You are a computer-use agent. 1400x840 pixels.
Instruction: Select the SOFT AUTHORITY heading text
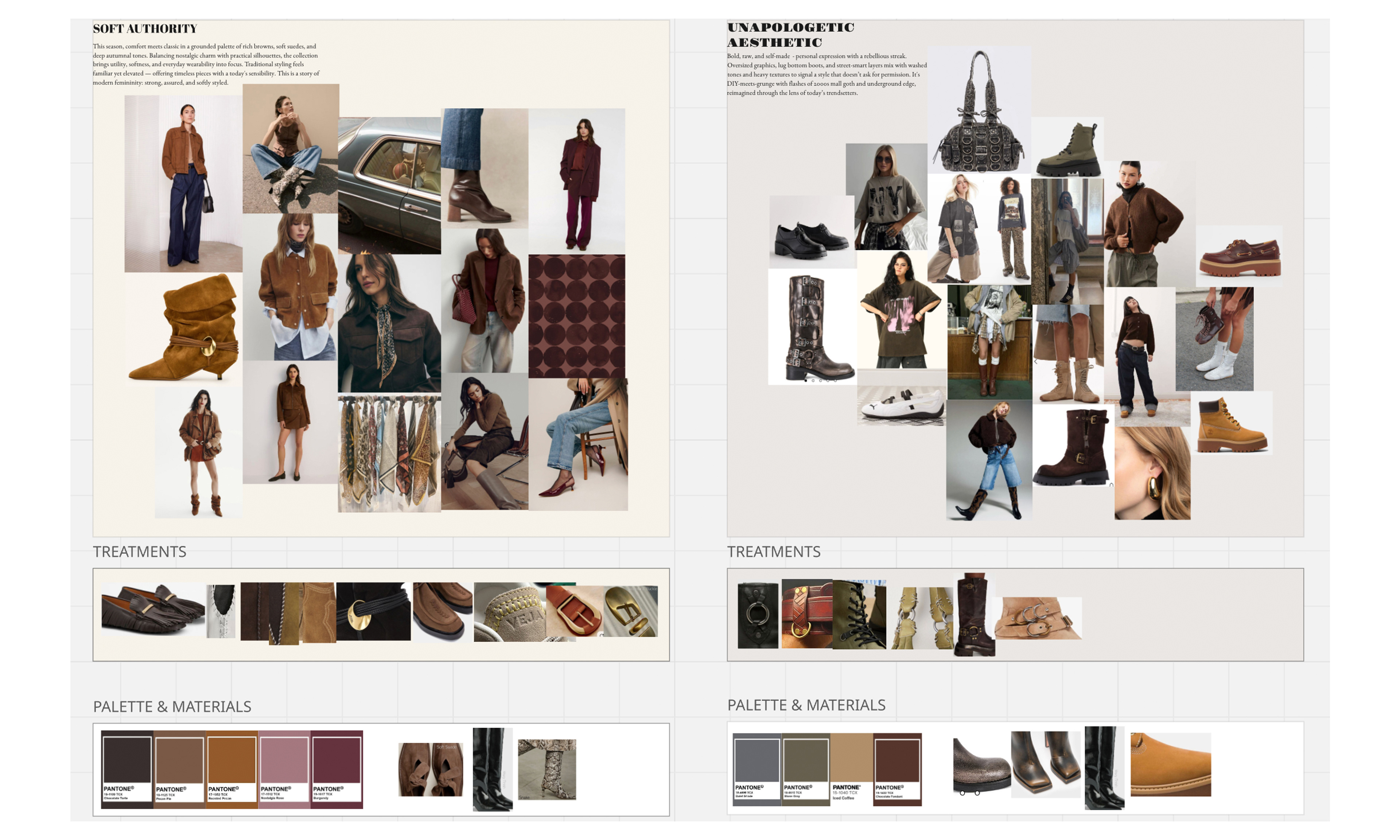145,28
